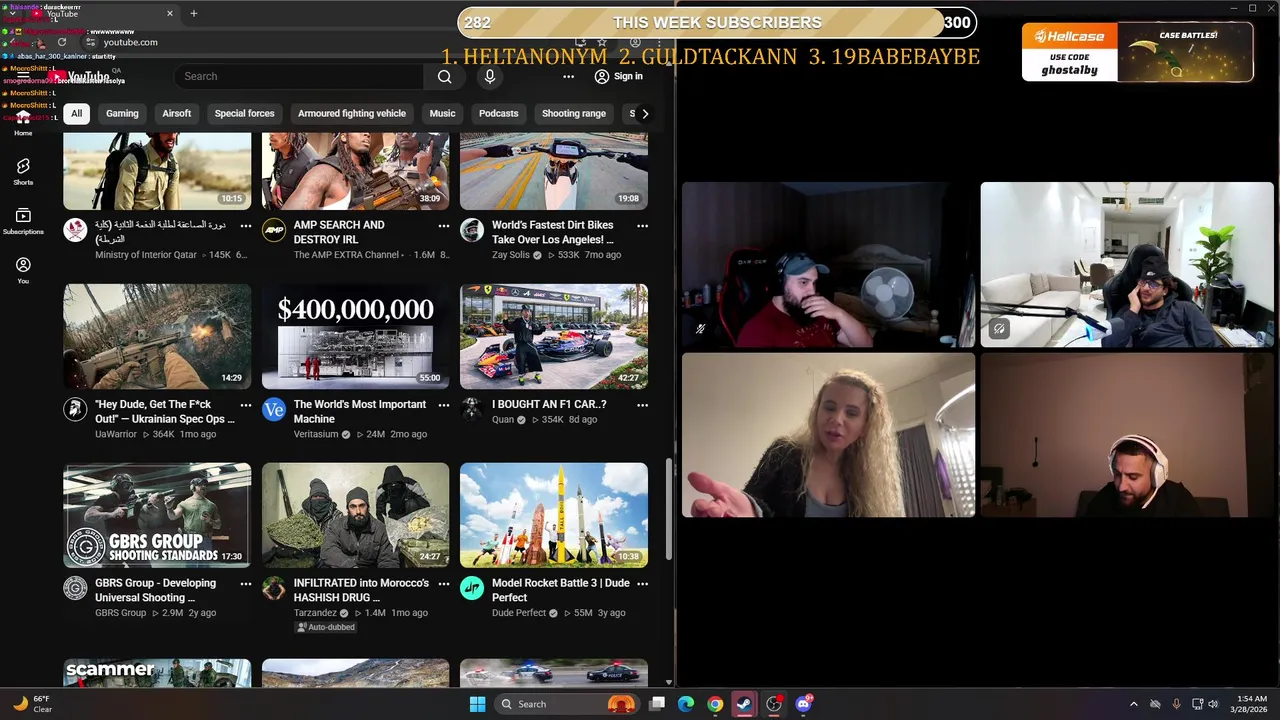Open more options for I BOUGHT AN F1 CAR video
Image resolution: width=1280 pixels, height=720 pixels.
click(642, 405)
